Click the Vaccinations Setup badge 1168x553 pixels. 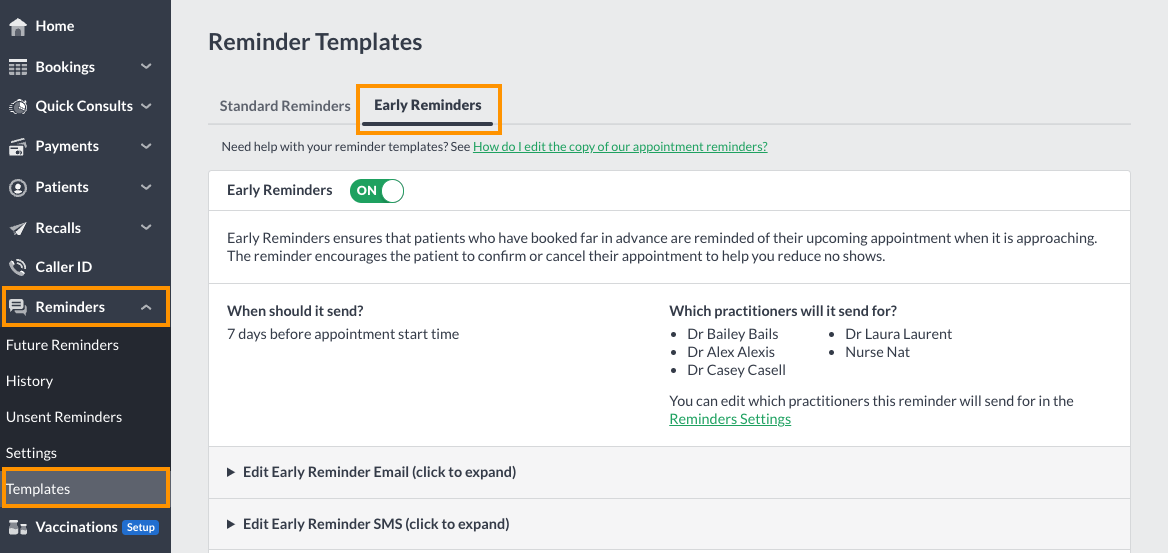pos(140,528)
